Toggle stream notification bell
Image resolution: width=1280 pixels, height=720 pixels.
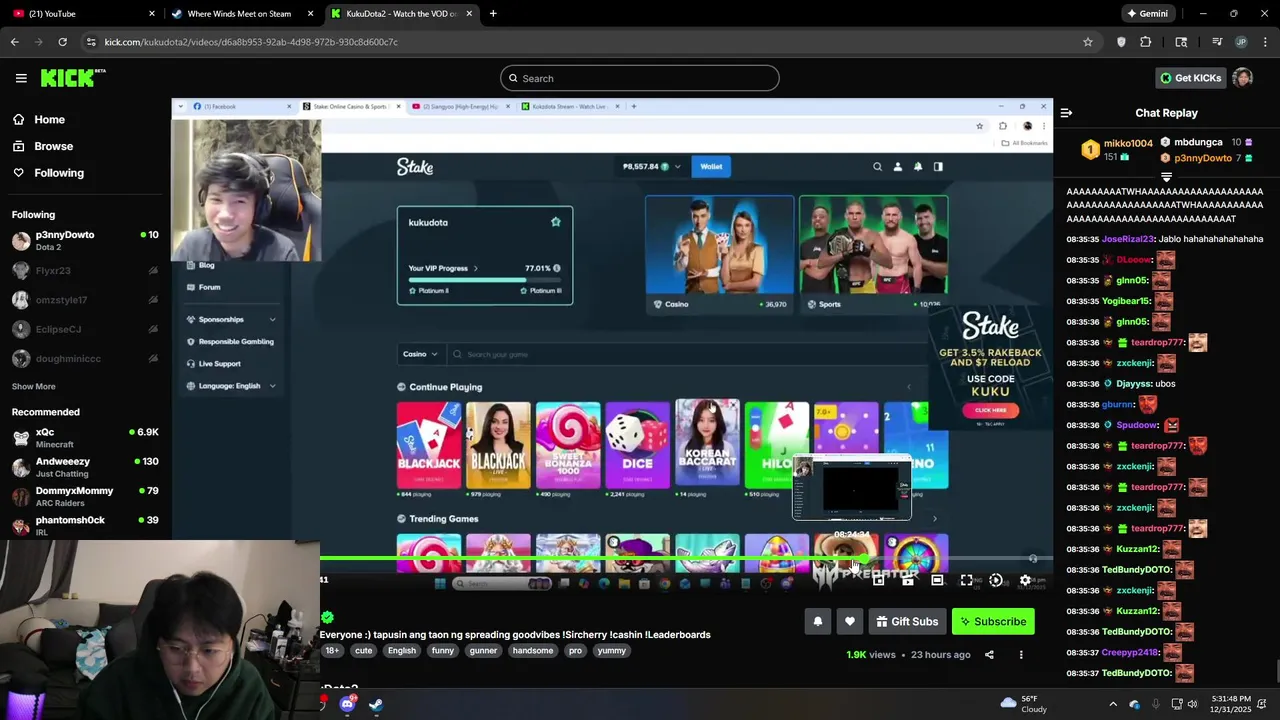(x=817, y=622)
